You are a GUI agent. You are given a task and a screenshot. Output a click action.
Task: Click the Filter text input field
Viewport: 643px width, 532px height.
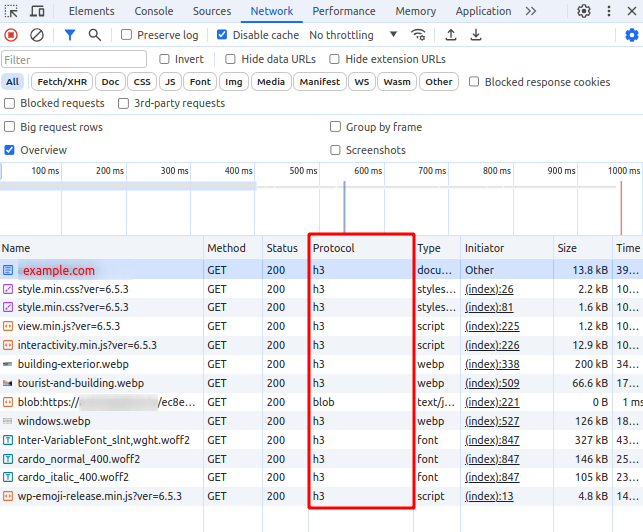point(73,59)
